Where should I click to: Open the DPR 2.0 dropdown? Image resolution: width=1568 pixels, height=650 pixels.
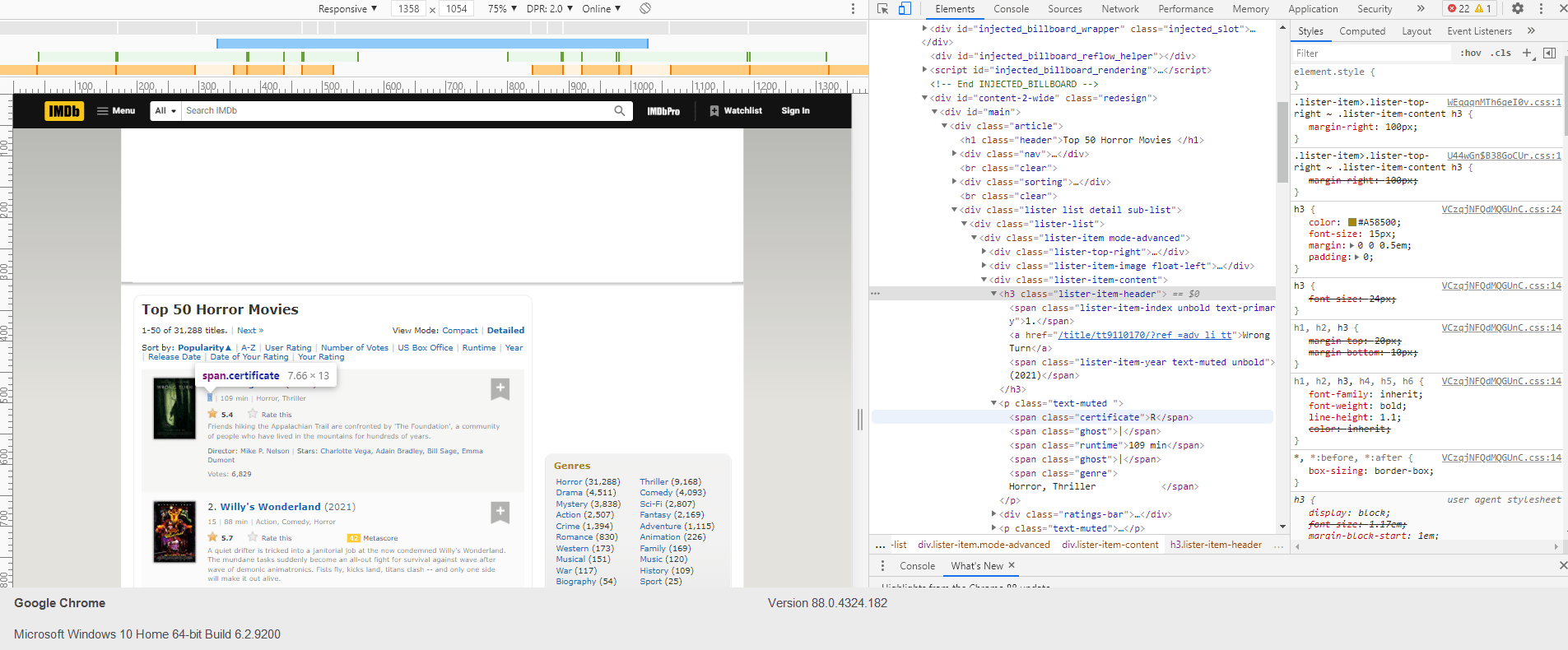(550, 9)
